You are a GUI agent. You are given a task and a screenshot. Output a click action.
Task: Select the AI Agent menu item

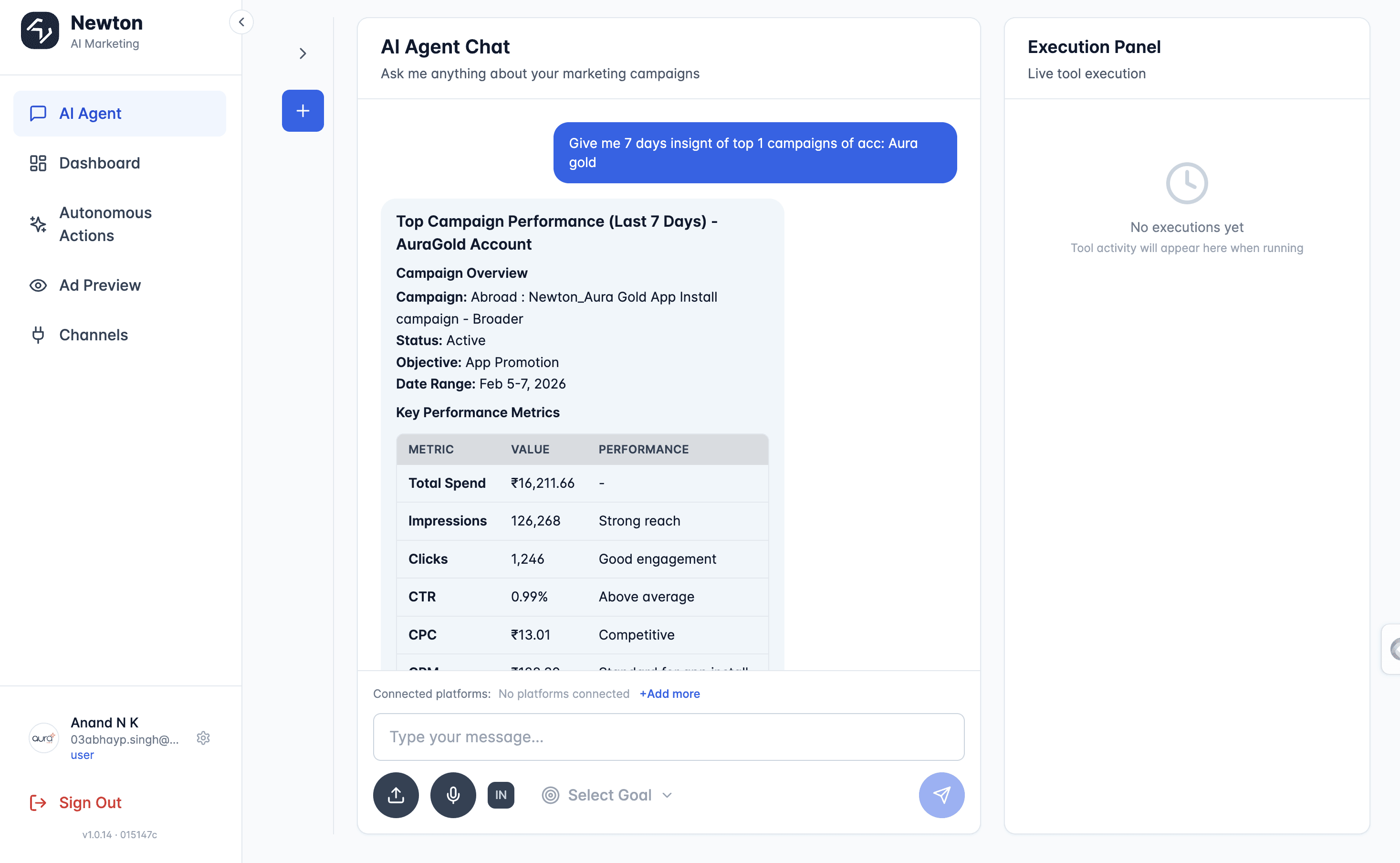(x=90, y=113)
